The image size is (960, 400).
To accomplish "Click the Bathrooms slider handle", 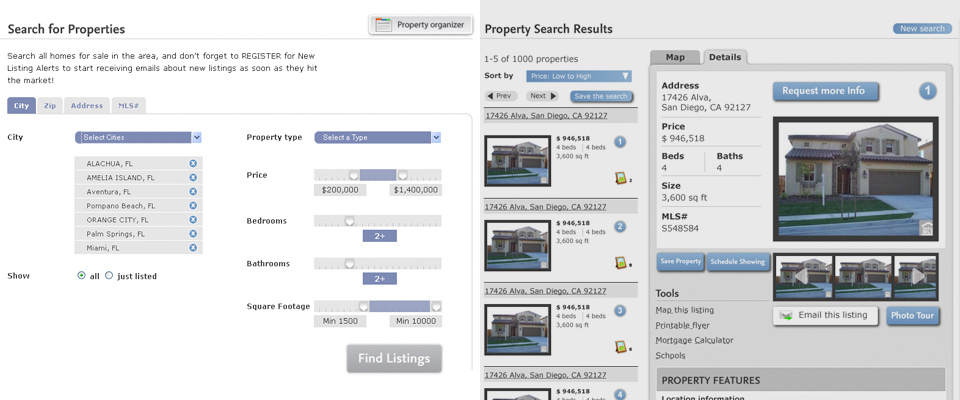I will [x=349, y=263].
